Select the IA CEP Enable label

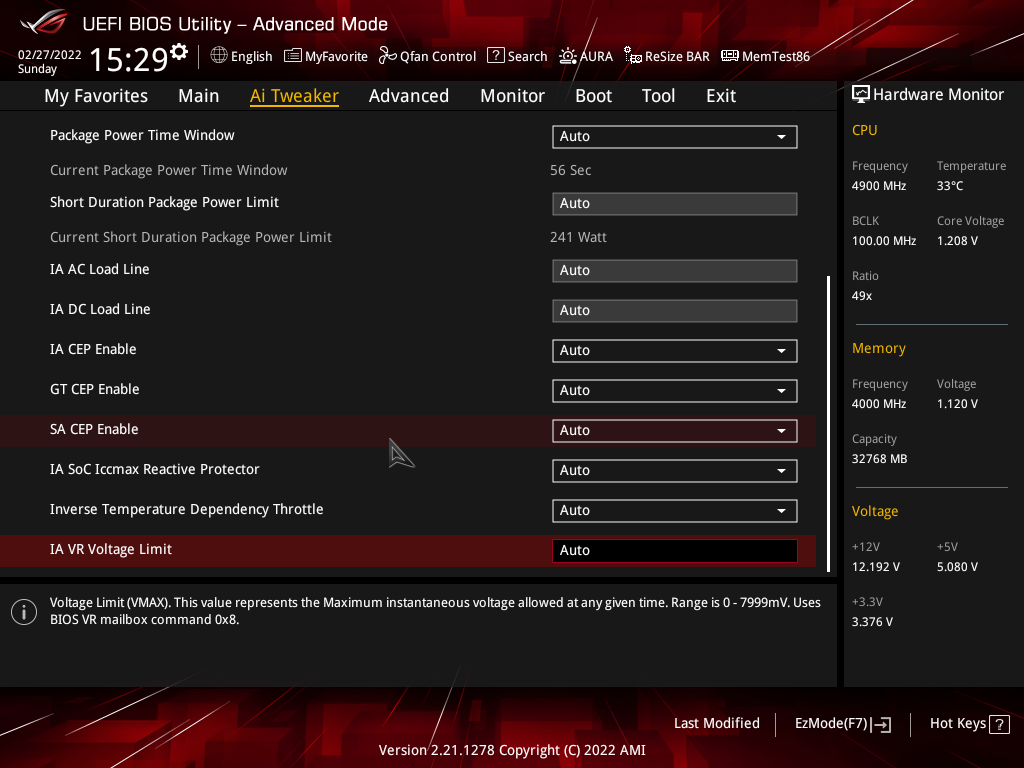93,349
